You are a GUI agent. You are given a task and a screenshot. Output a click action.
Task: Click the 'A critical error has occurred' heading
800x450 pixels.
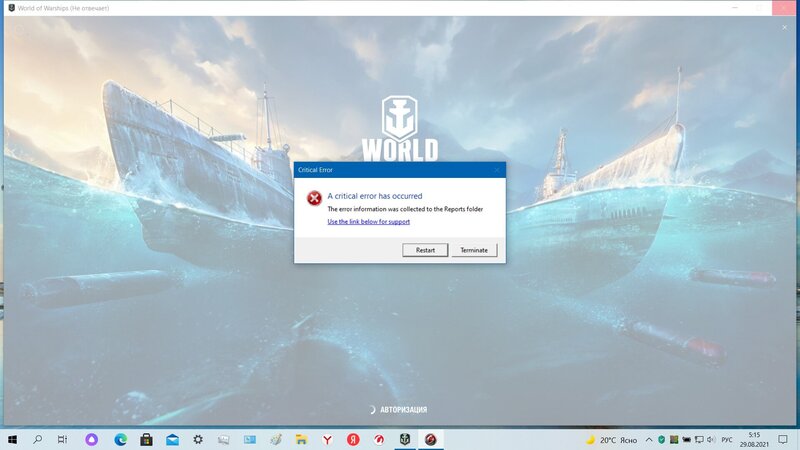(x=374, y=196)
